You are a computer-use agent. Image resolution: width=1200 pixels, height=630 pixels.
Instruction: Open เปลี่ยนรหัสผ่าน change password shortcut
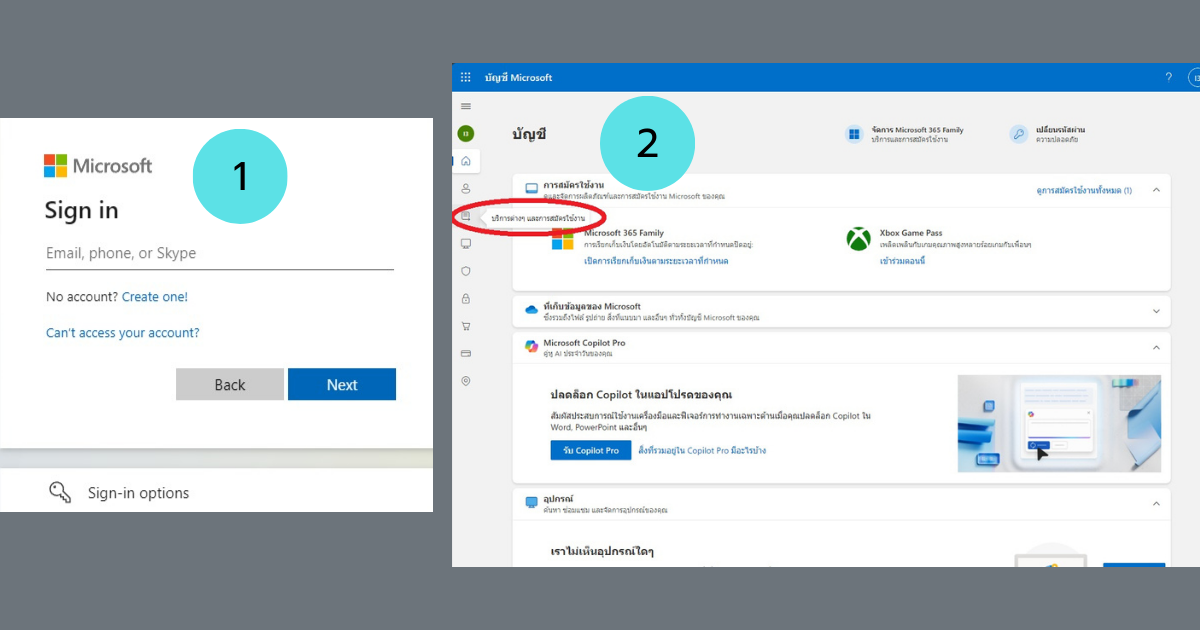1047,134
